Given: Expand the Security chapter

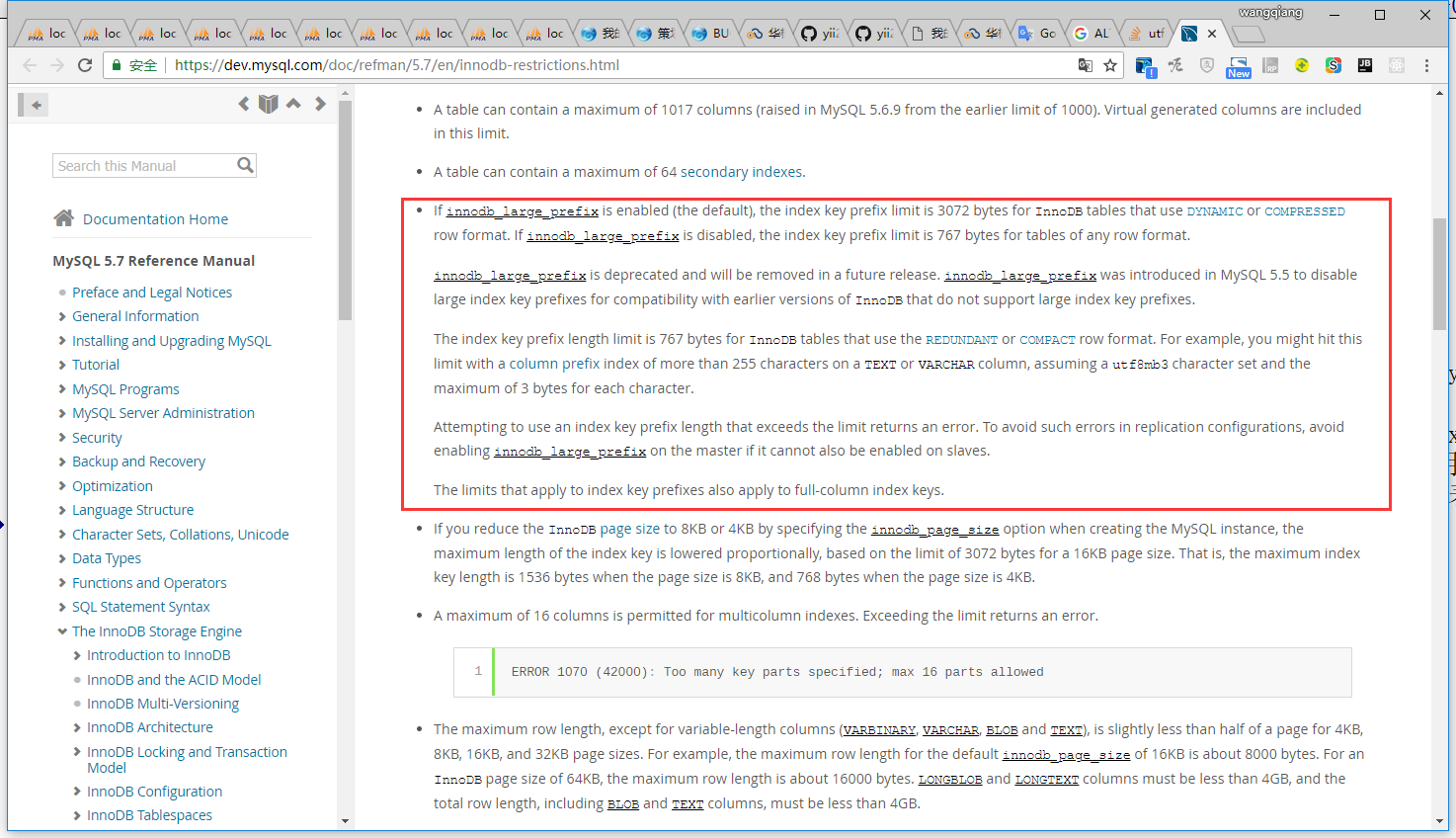Looking at the screenshot, I should pyautogui.click(x=62, y=438).
